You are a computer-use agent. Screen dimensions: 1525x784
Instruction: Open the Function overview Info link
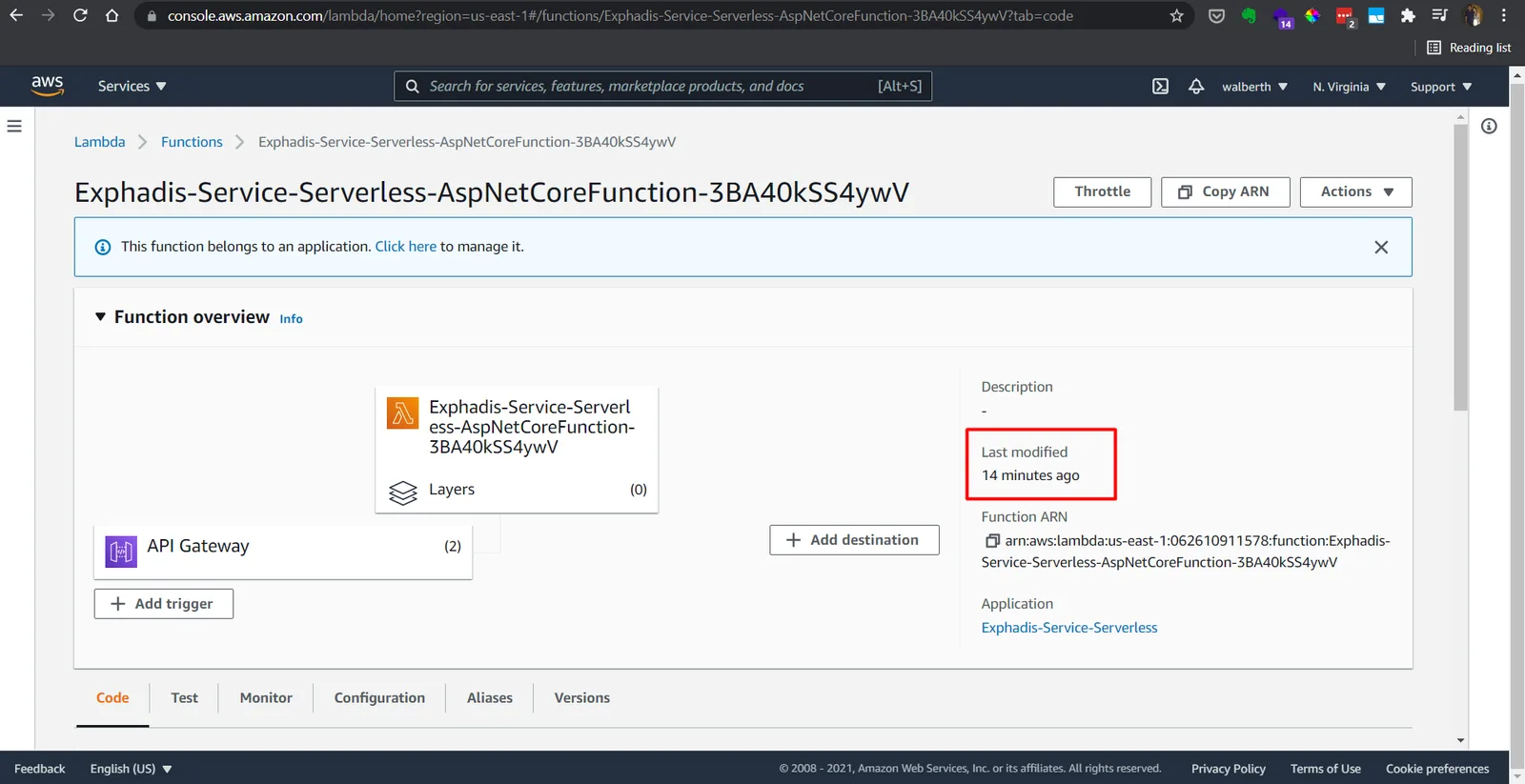[291, 319]
